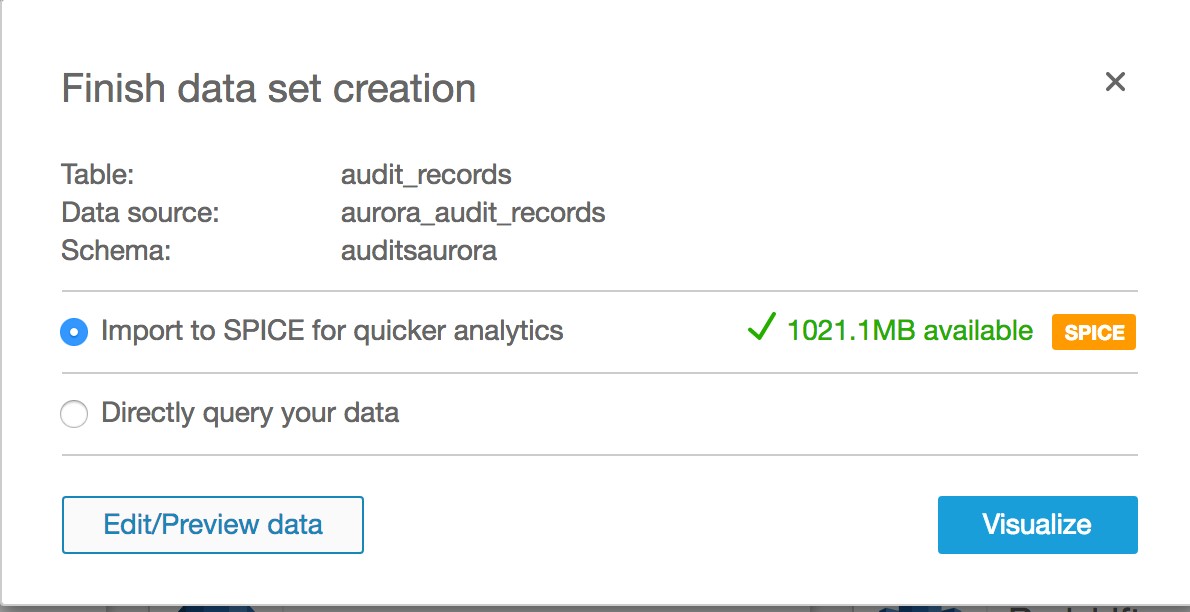Click the green checkmark icon
The width and height of the screenshot is (1190, 612).
pos(761,328)
